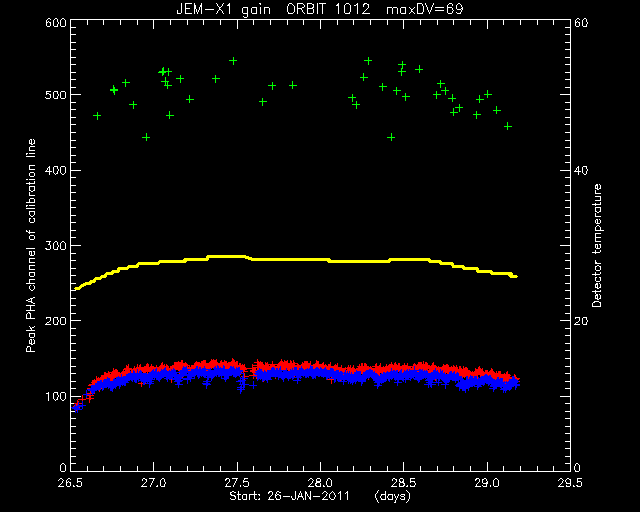The height and width of the screenshot is (512, 640).
Task: Click the Start: 26-JAN-2011 (days) axis caption
Action: pyautogui.click(x=320, y=496)
